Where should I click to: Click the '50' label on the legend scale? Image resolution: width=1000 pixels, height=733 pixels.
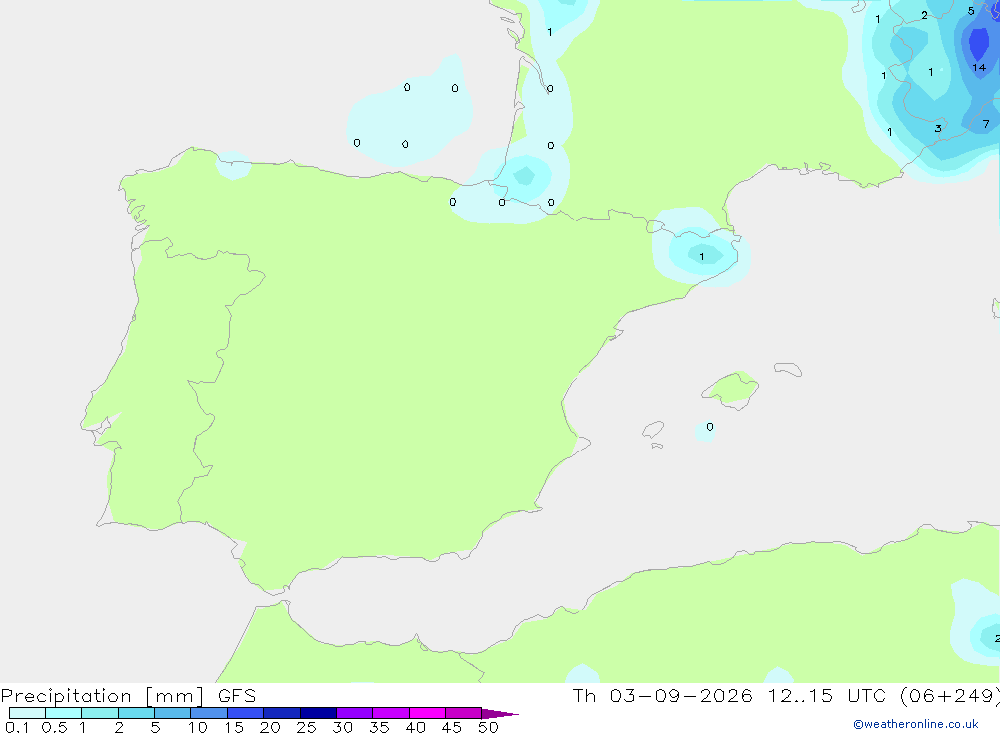pyautogui.click(x=488, y=727)
